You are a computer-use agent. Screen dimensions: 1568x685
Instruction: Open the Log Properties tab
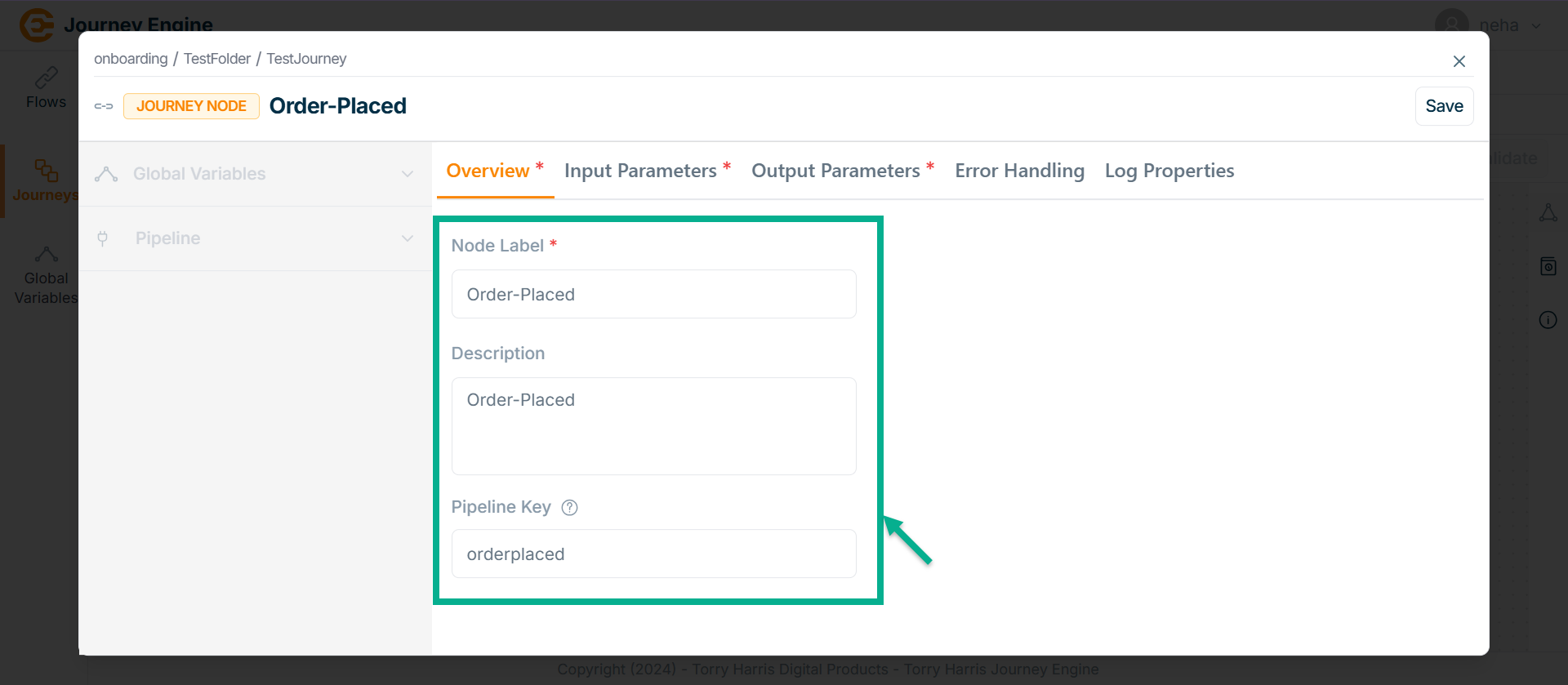point(1169,171)
